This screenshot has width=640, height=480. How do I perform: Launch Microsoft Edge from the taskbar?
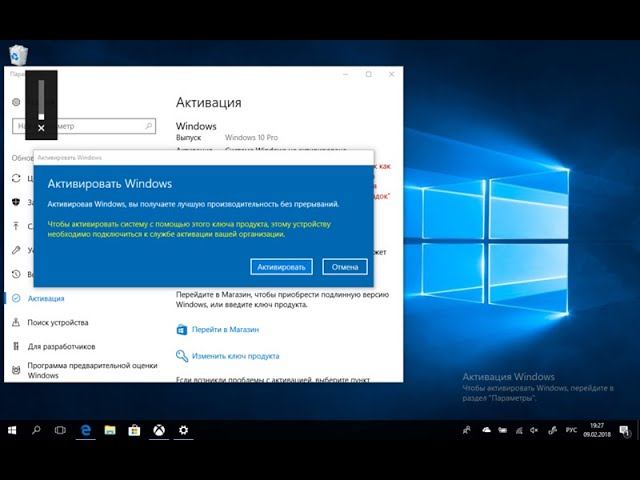(85, 430)
